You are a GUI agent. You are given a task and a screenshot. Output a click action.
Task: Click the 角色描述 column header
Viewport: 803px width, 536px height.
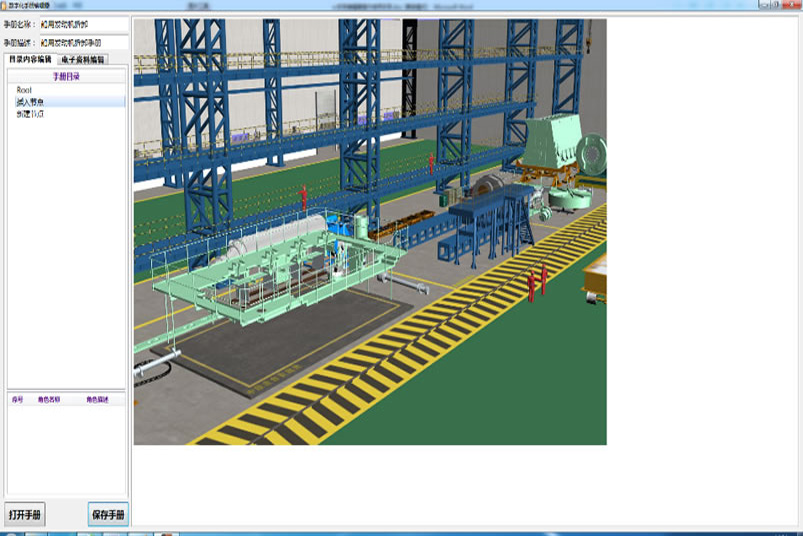98,399
